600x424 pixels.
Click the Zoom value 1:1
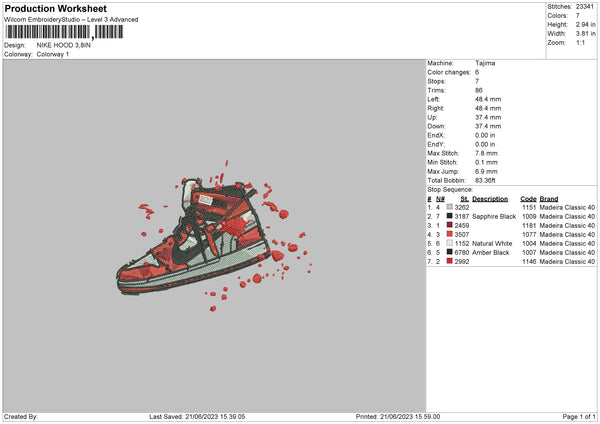pyautogui.click(x=580, y=42)
